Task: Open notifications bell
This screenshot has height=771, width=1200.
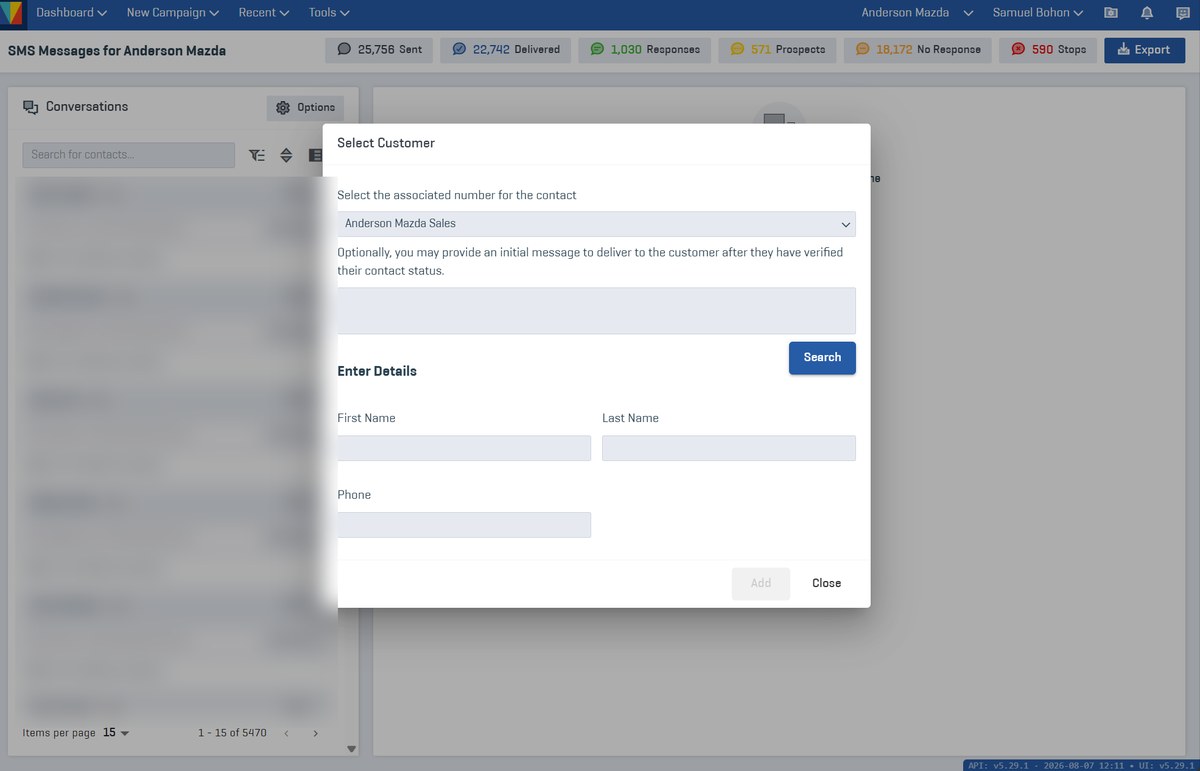Action: pos(1147,13)
